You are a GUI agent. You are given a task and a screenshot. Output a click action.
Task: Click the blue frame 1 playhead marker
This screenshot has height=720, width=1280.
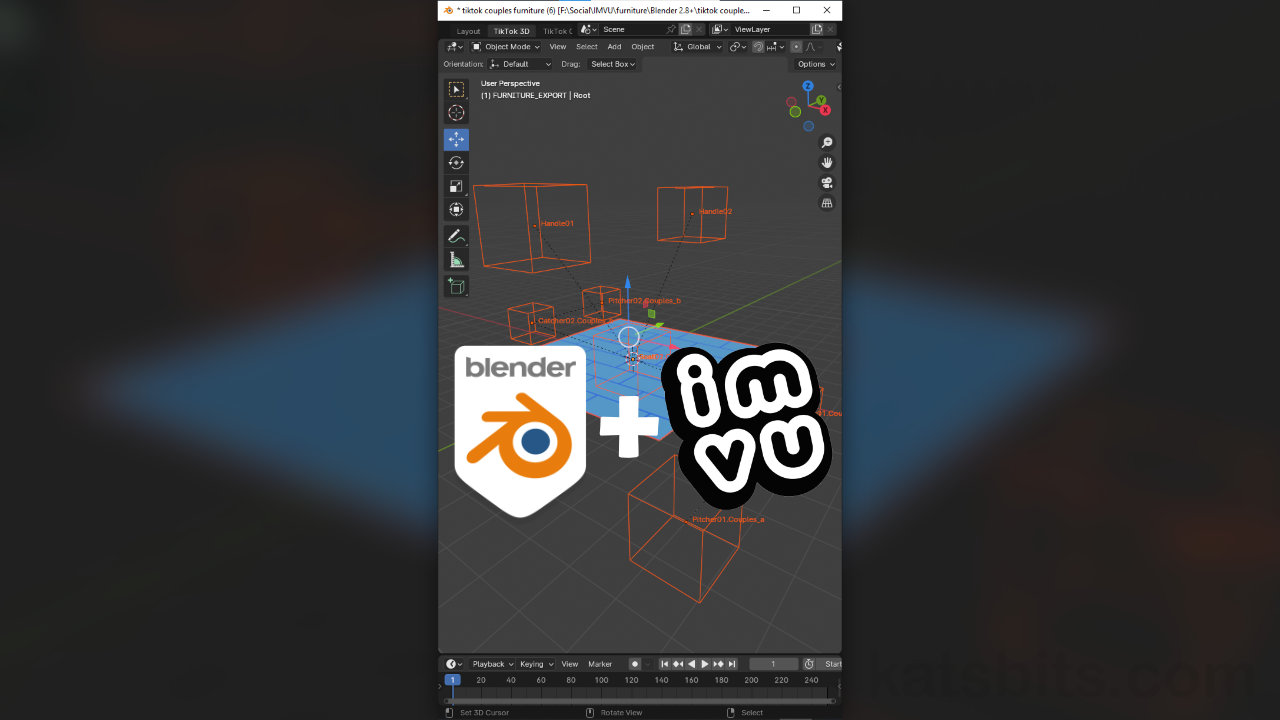pyautogui.click(x=452, y=680)
